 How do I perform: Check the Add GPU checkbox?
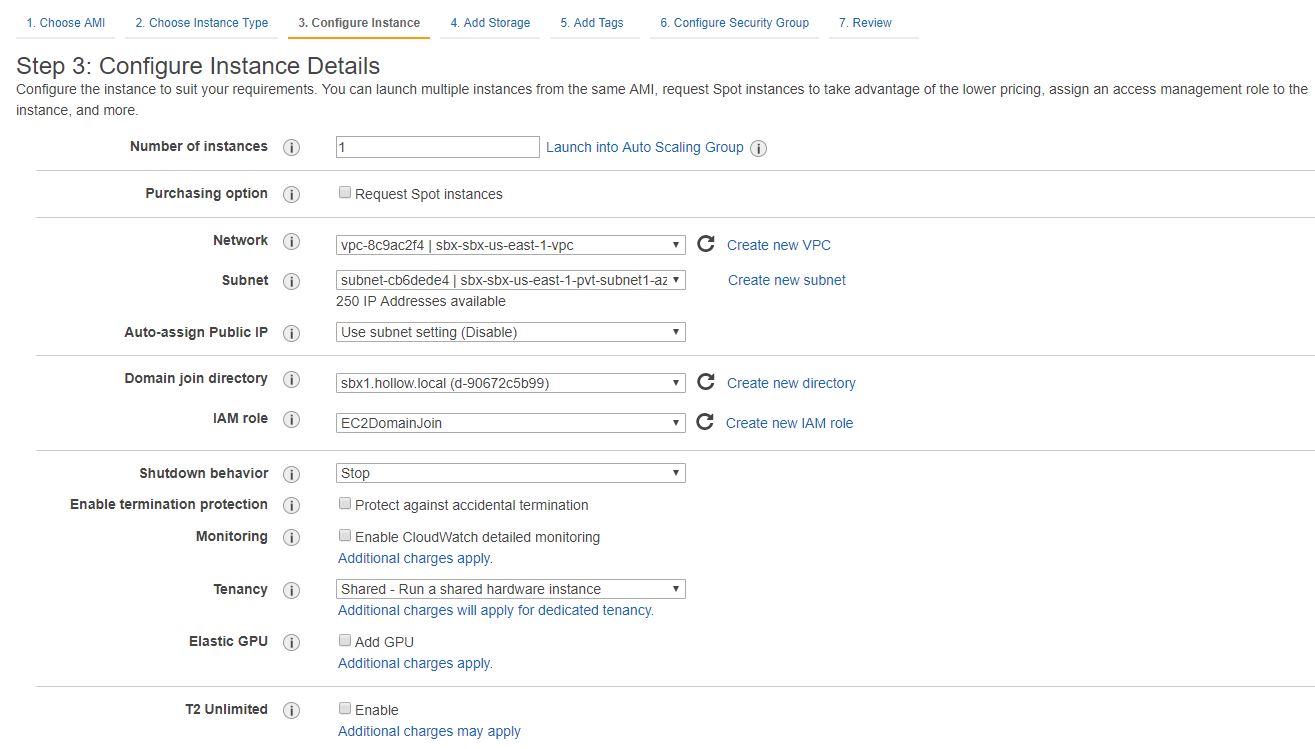pyautogui.click(x=345, y=641)
